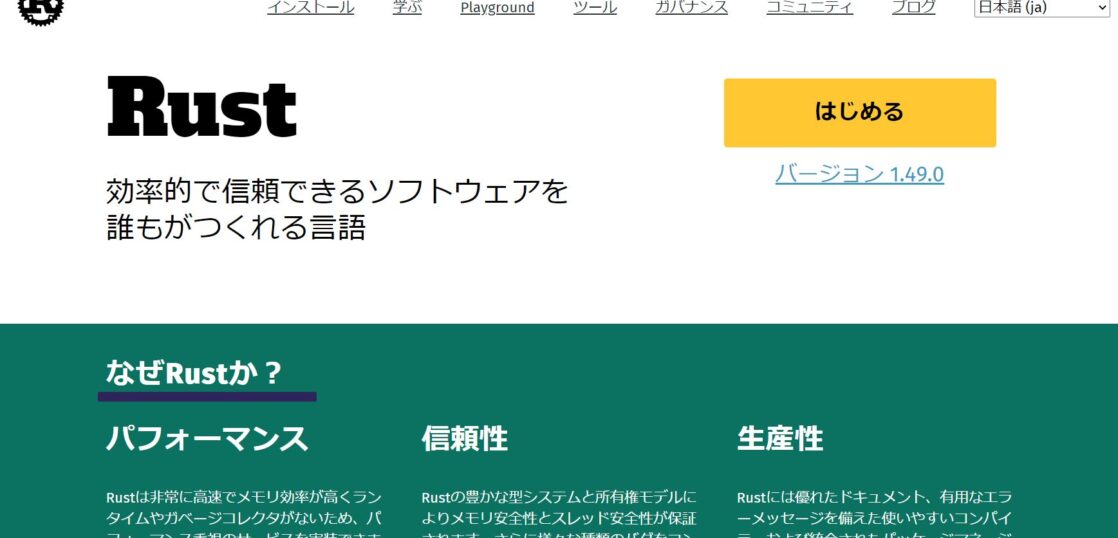Click the 生産性 heading
Viewport: 1118px width, 538px height.
point(780,438)
